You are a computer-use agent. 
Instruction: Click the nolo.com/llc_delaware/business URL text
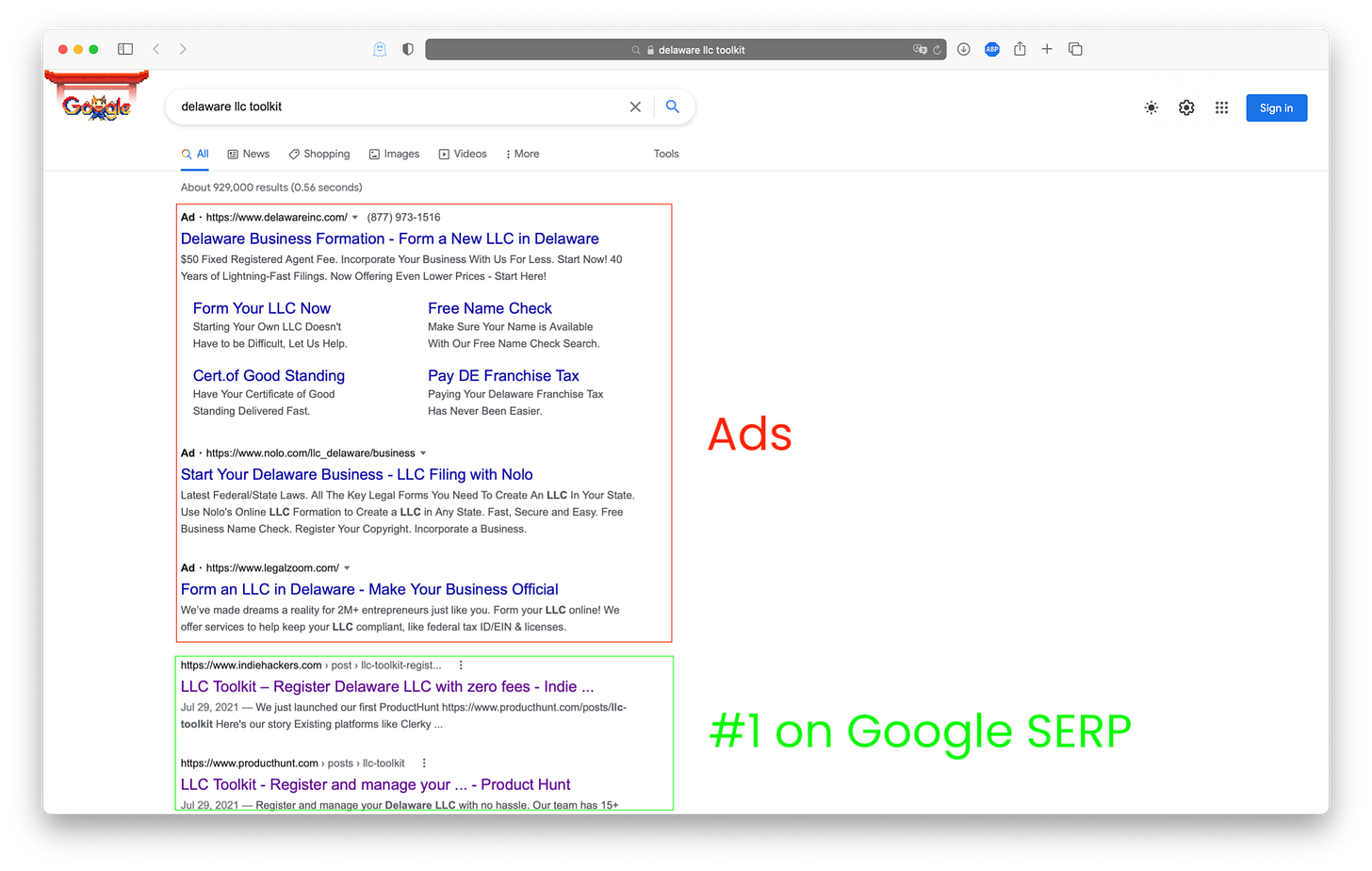[x=310, y=453]
